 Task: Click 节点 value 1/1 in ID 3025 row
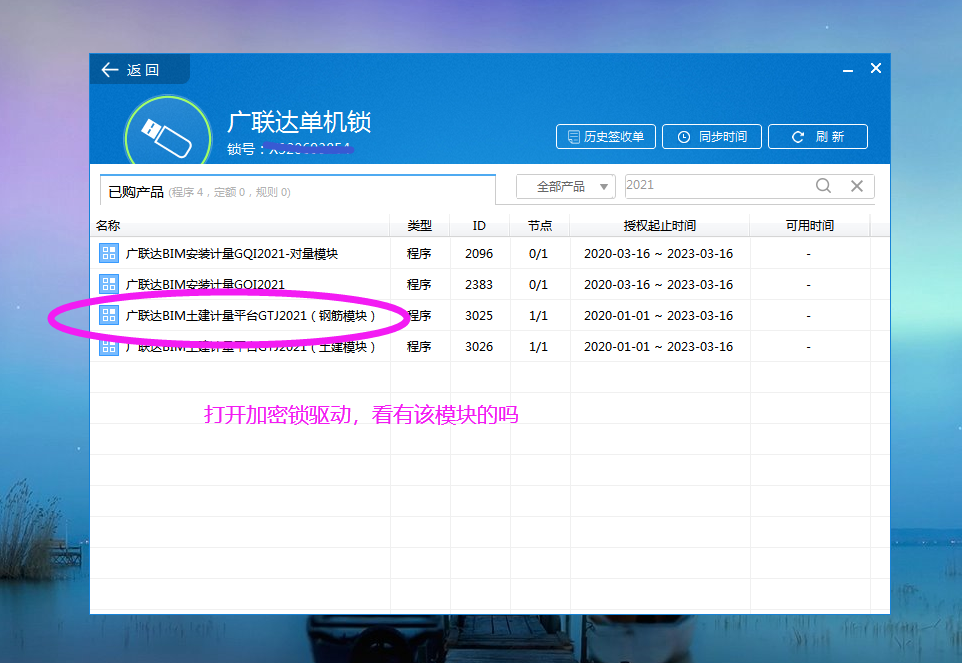click(538, 316)
